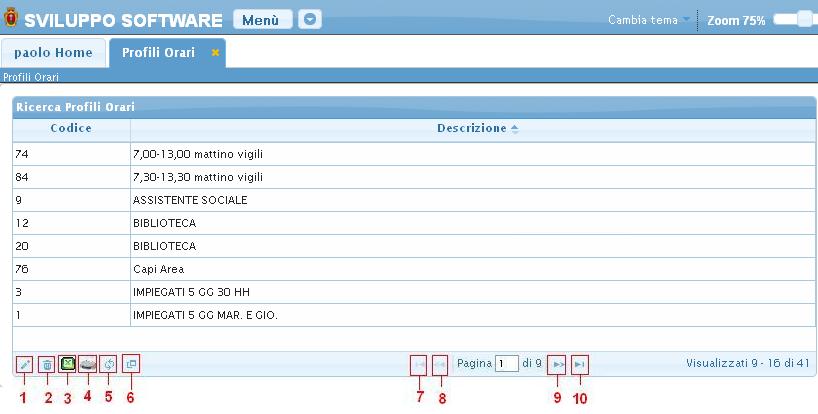
Task: Expand the round arrow button next to Menù
Action: (x=310, y=20)
